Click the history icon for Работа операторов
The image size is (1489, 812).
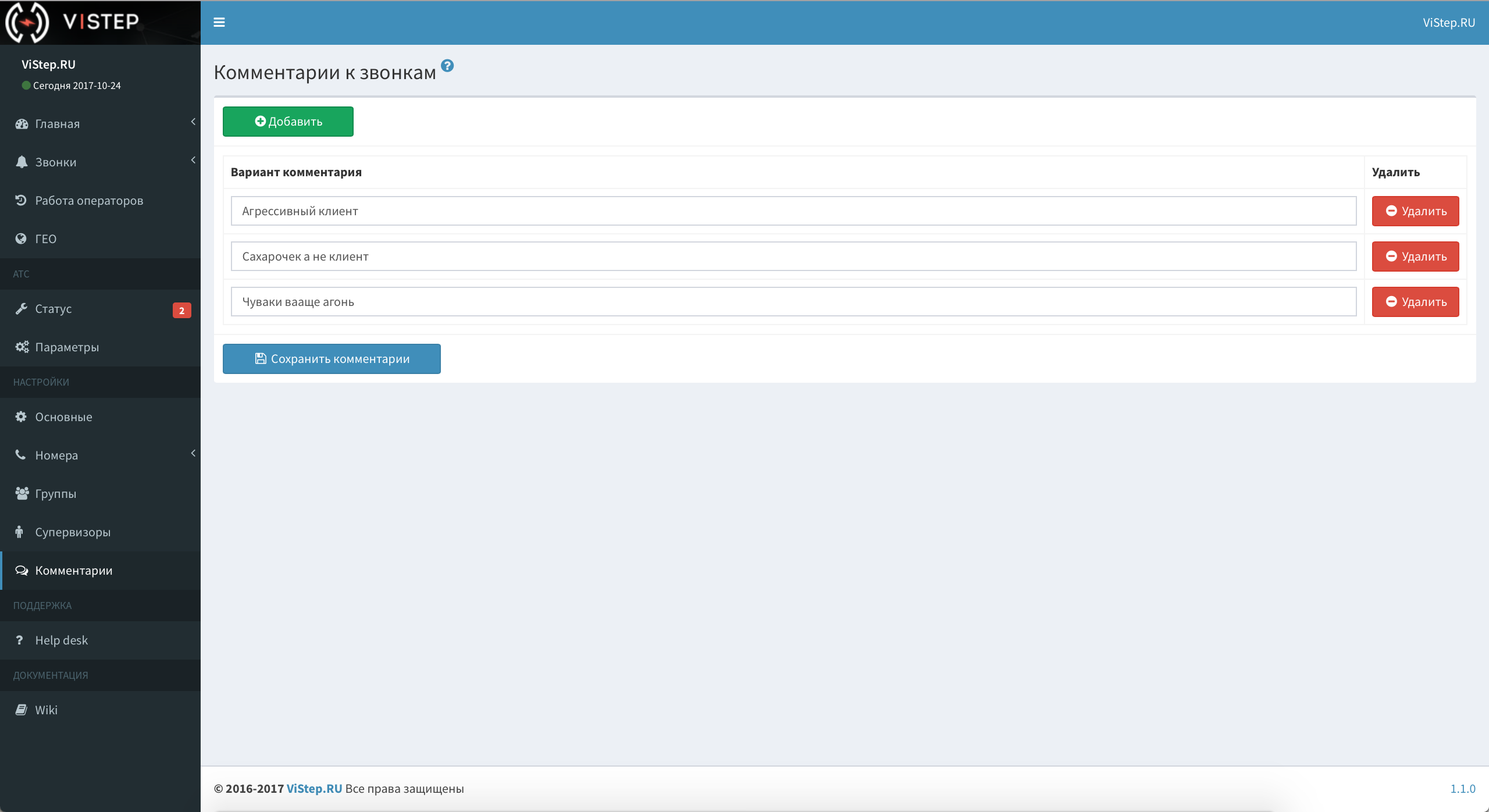click(21, 200)
